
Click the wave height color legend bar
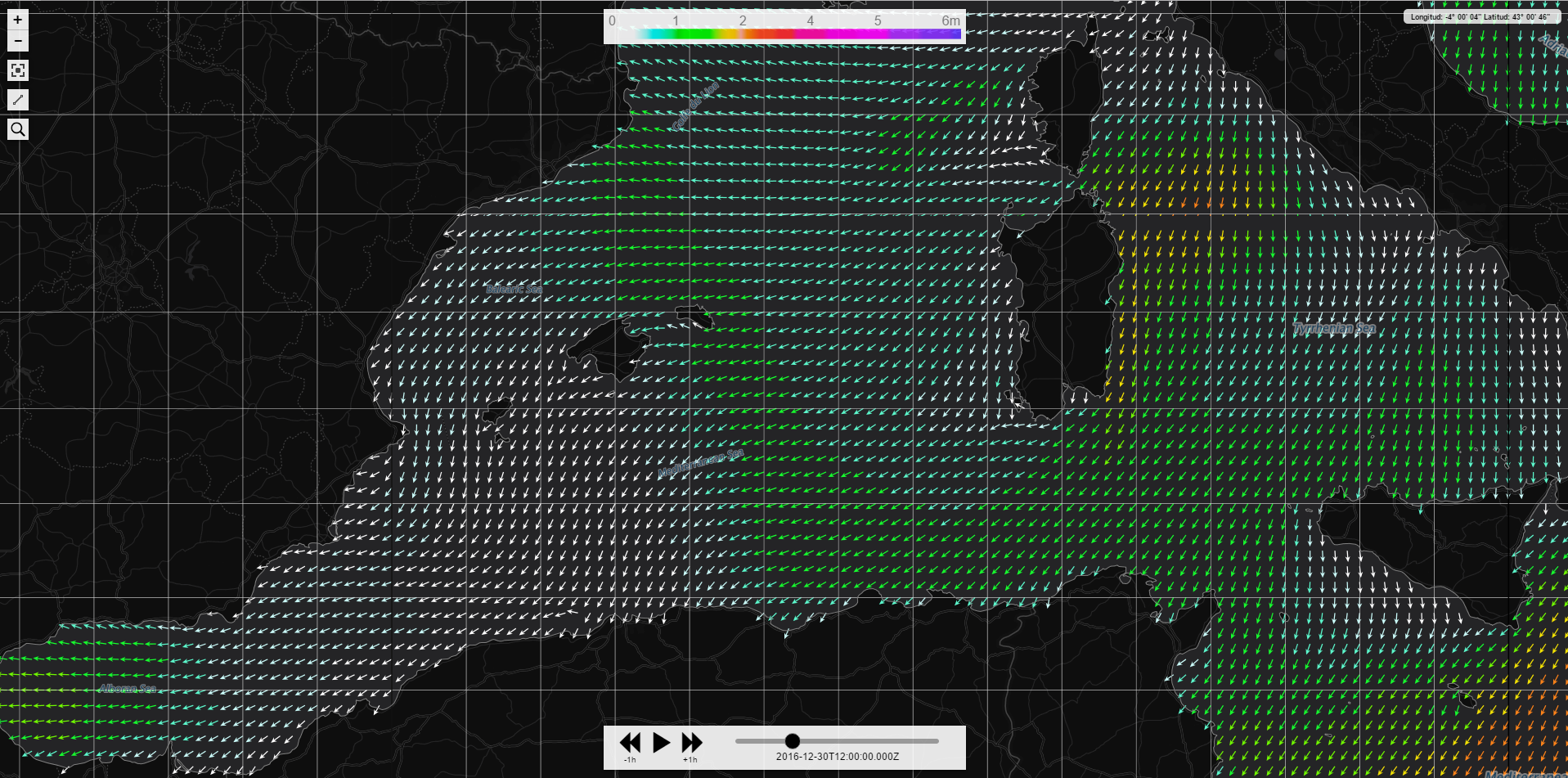pyautogui.click(x=797, y=34)
